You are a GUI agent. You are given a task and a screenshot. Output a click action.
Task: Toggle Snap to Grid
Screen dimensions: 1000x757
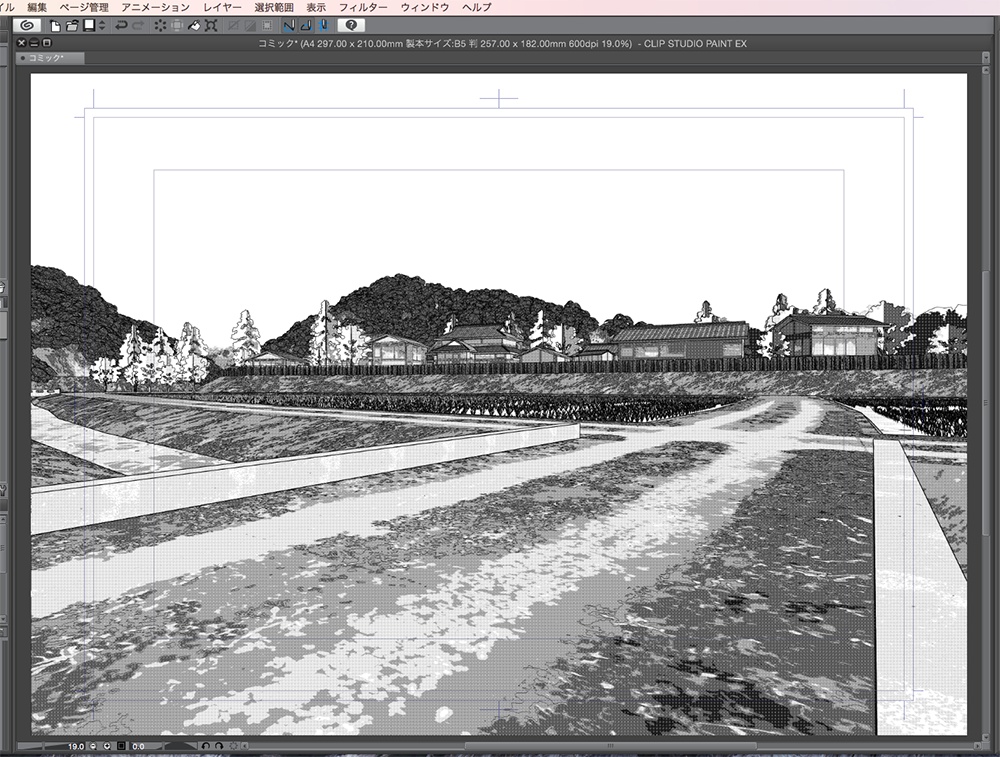323,26
